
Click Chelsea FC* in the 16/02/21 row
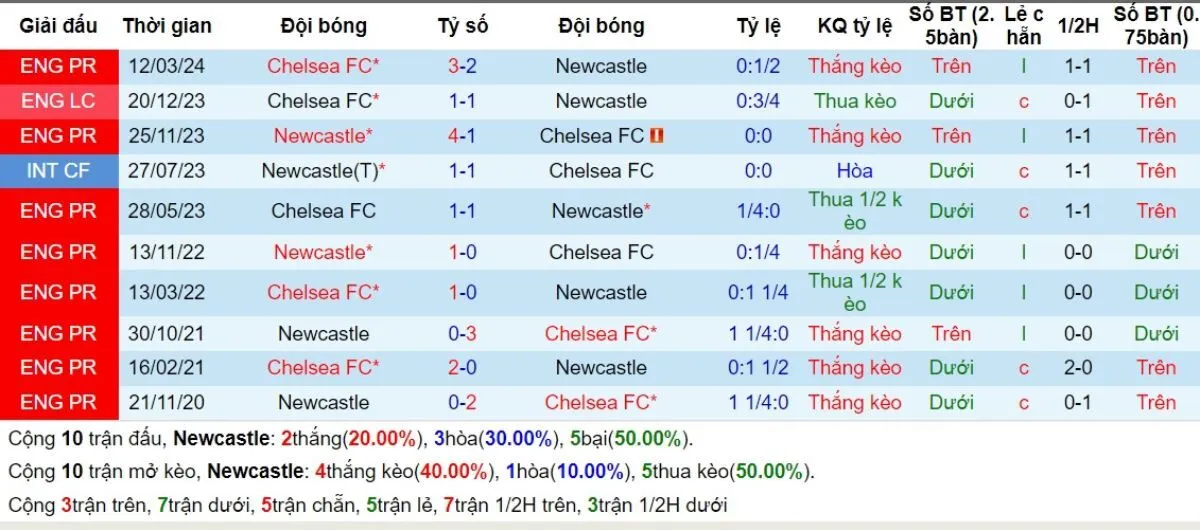pyautogui.click(x=323, y=367)
